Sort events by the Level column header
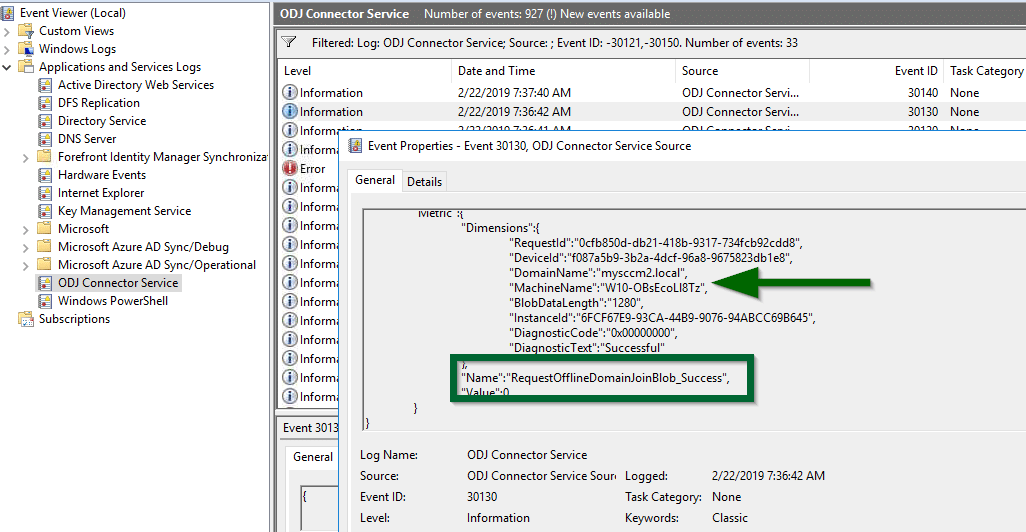1026x532 pixels. point(366,71)
